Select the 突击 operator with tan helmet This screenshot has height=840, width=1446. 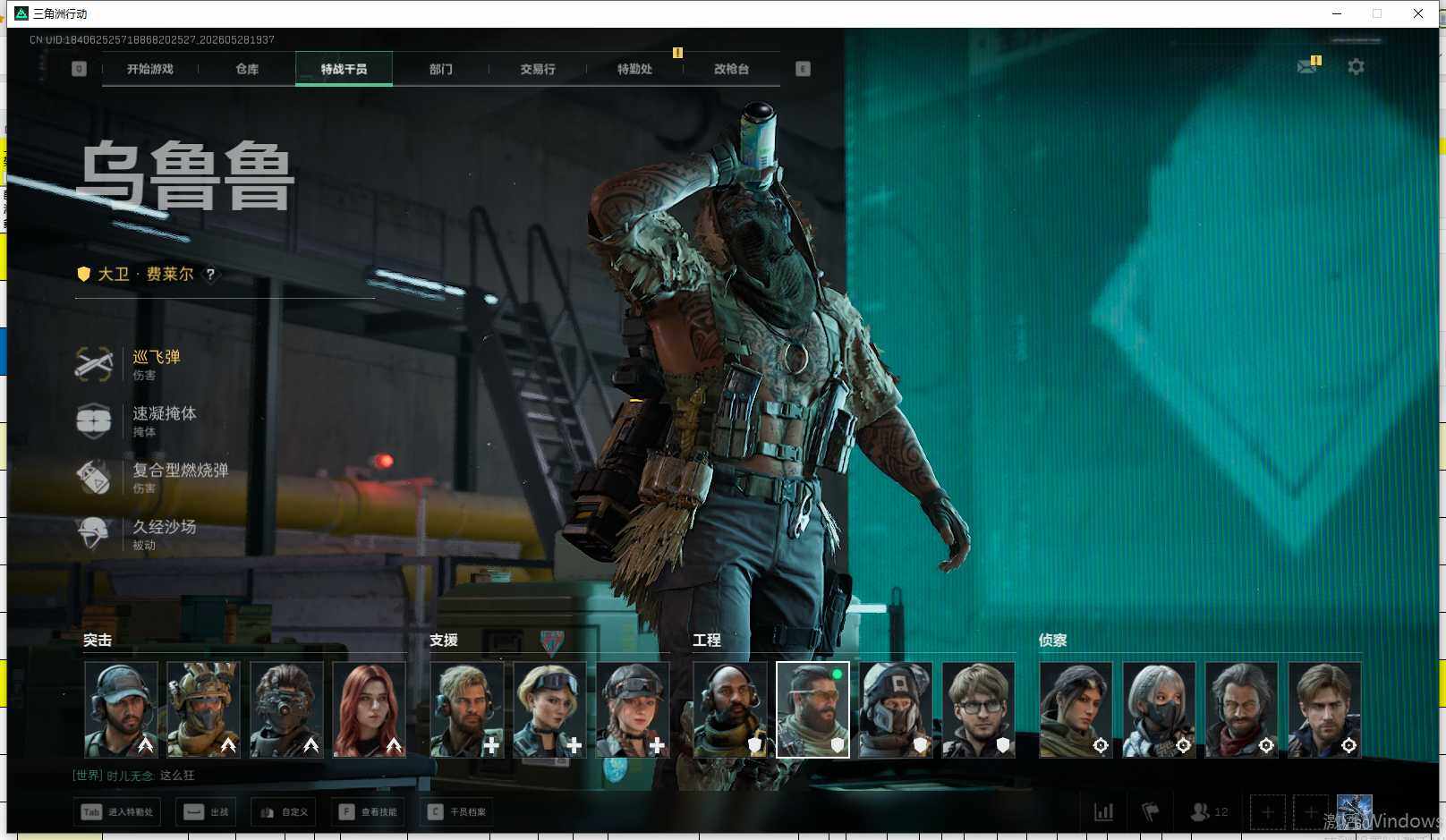pyautogui.click(x=204, y=709)
